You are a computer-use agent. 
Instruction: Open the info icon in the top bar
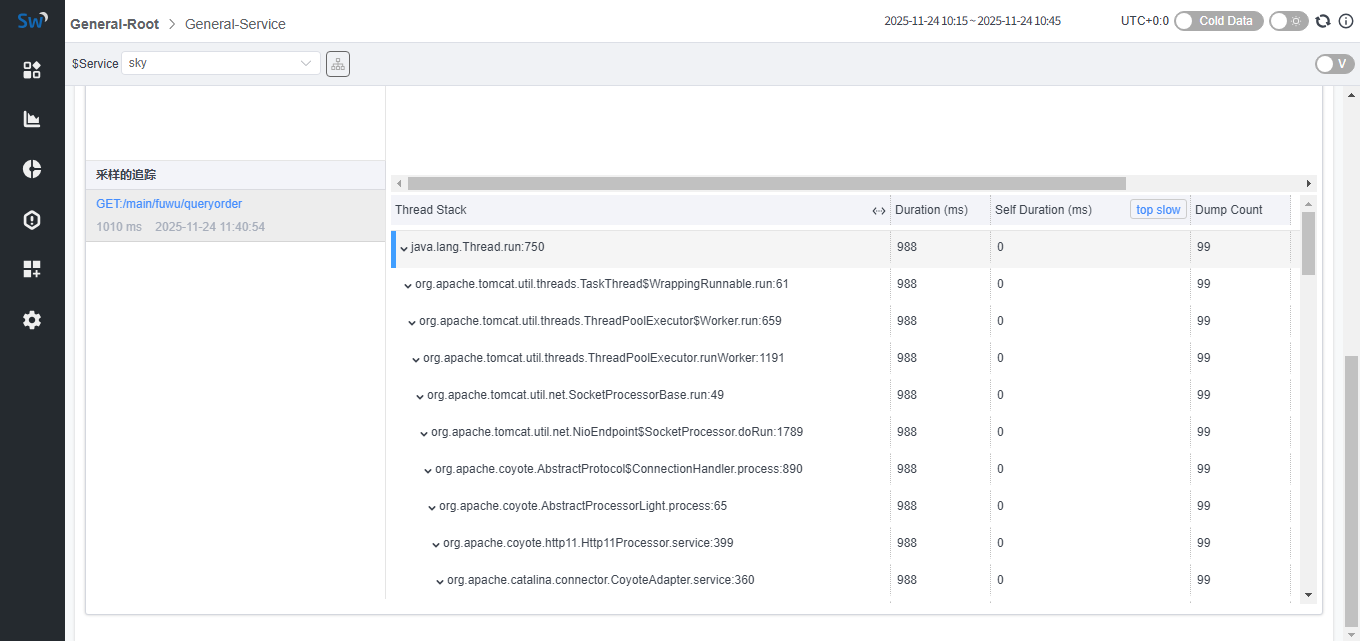pos(1346,21)
